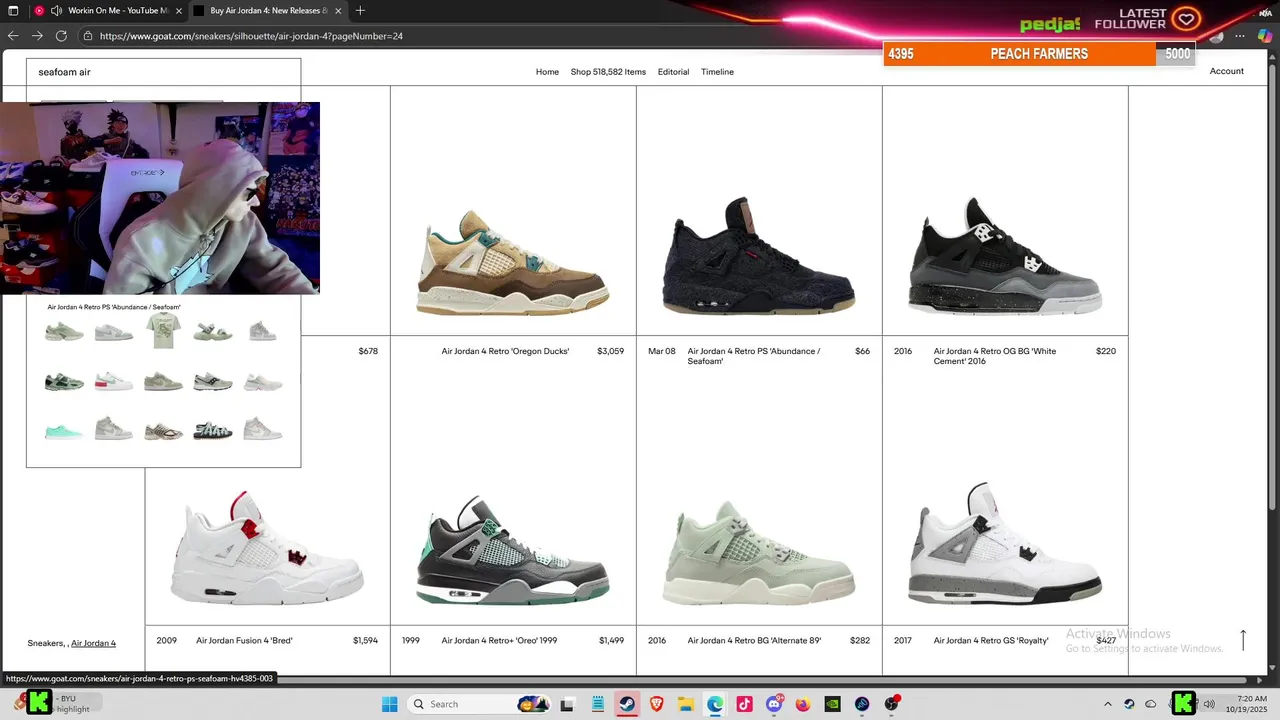Click the $1,499 price for Oreo 1999
Screen dimensions: 1280x720
(x=611, y=640)
